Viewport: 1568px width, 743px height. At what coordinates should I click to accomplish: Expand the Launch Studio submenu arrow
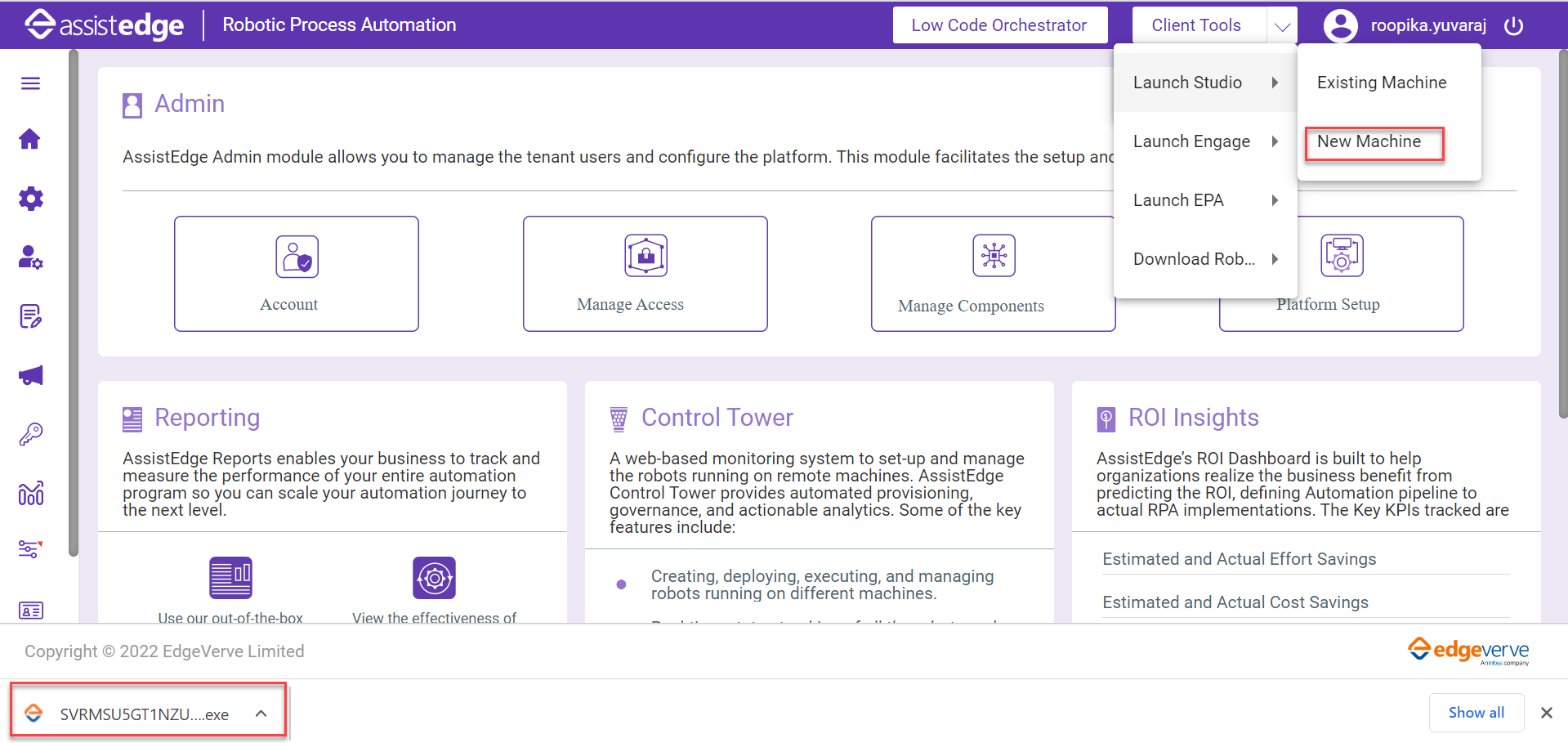1275,83
